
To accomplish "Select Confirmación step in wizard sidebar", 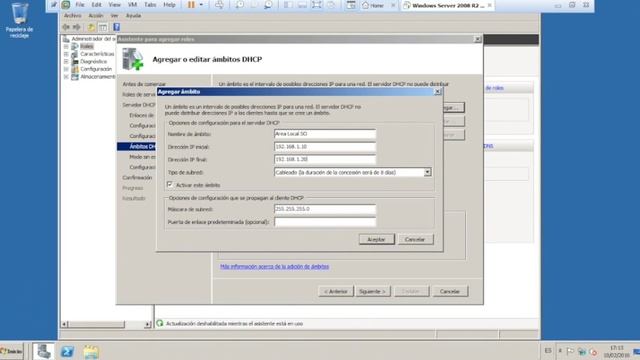I will (137, 178).
